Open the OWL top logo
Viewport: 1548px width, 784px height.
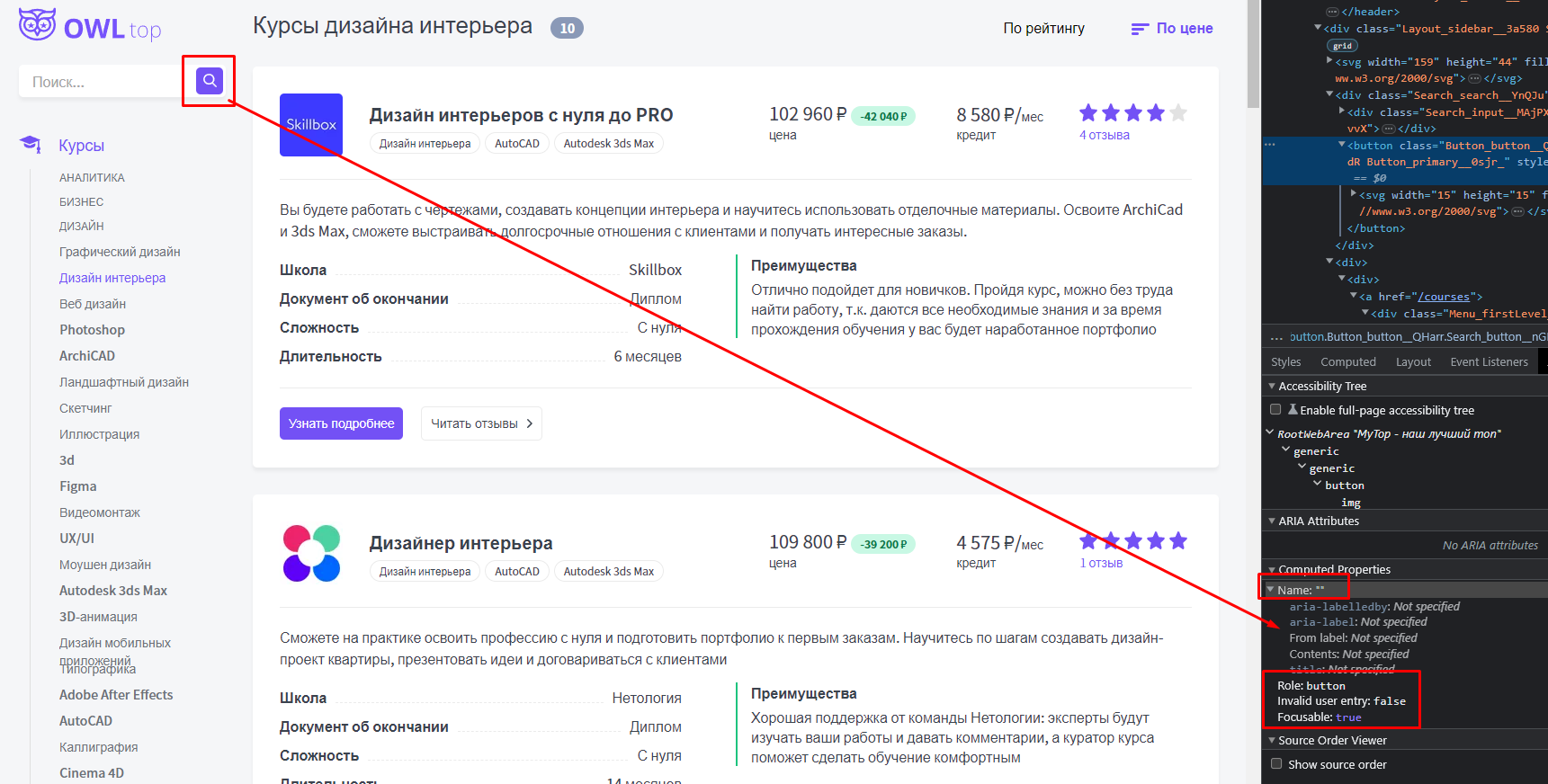point(90,26)
